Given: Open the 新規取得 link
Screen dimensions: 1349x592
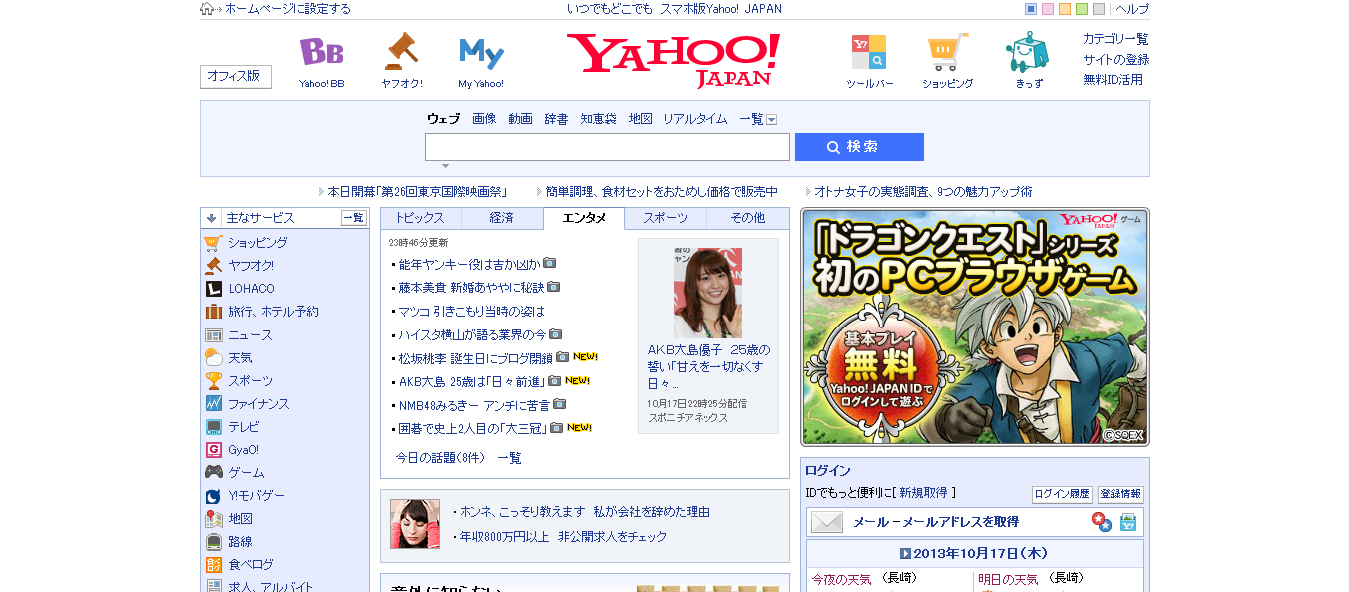Looking at the screenshot, I should coord(923,493).
